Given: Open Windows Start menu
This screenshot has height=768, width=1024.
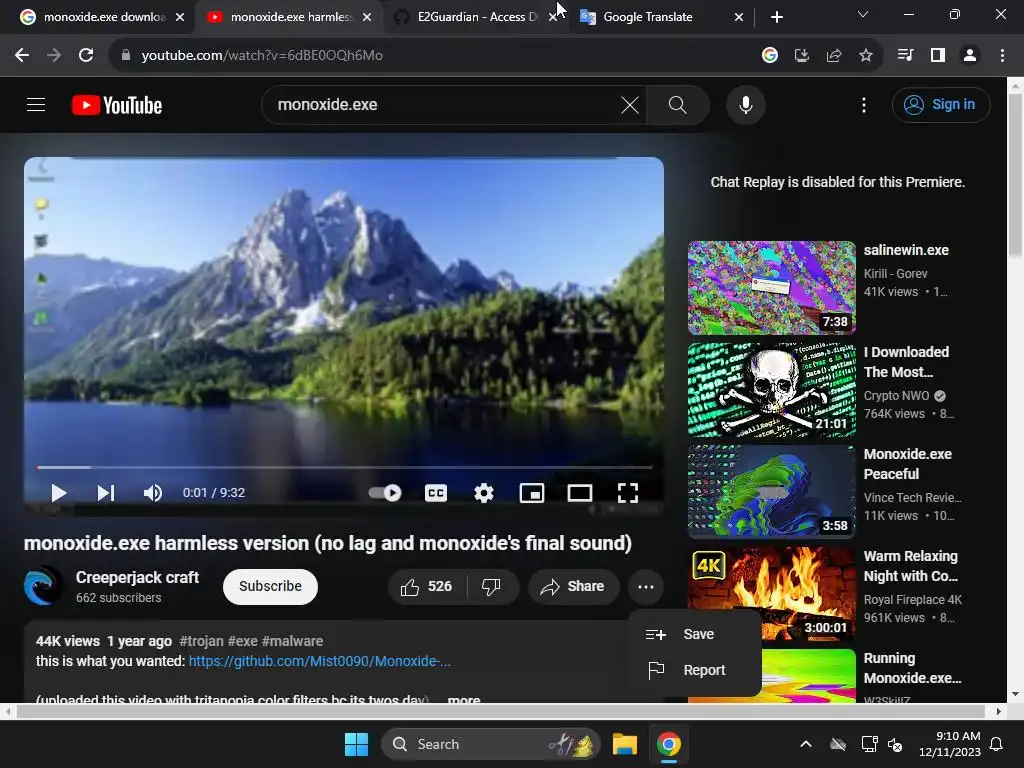Looking at the screenshot, I should coord(357,744).
